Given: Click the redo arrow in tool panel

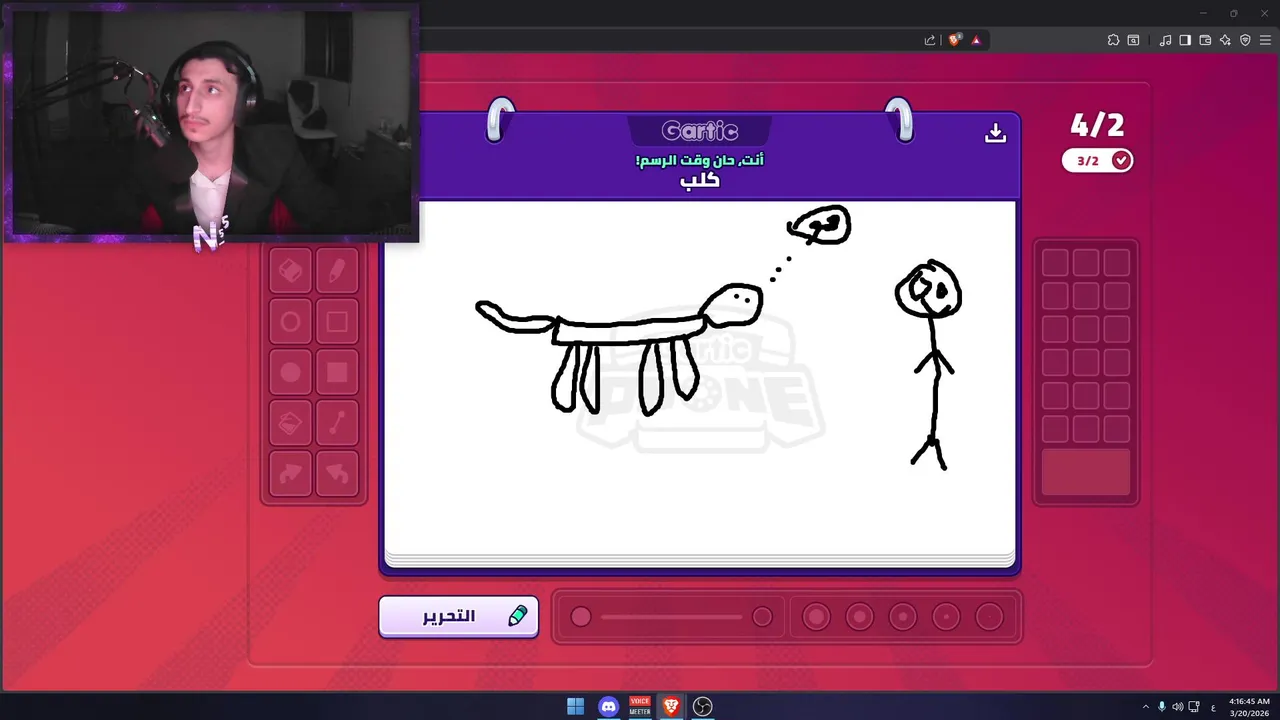Looking at the screenshot, I should (x=290, y=474).
